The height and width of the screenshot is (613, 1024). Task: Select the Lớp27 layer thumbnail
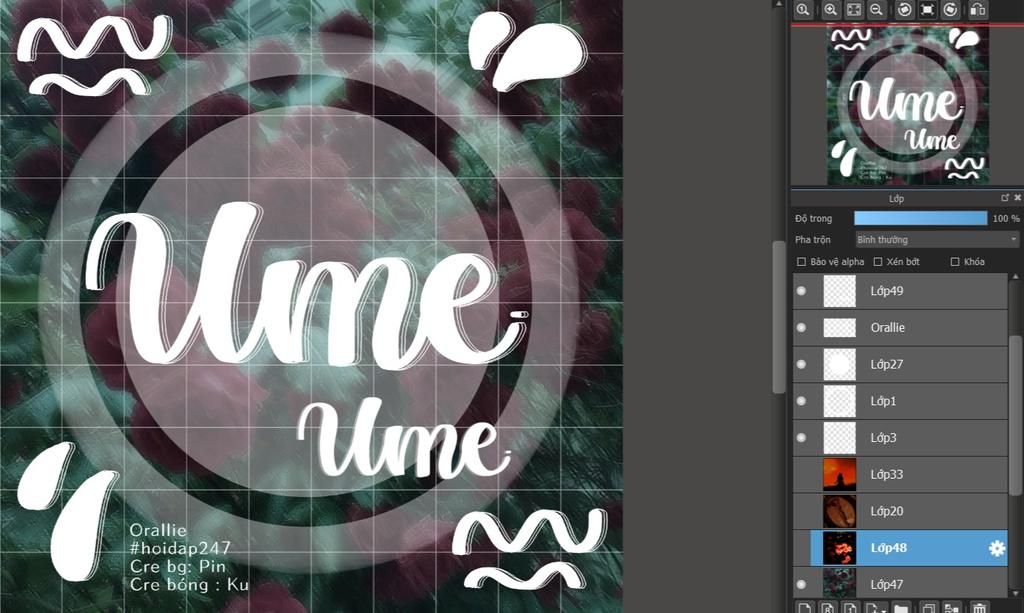839,364
